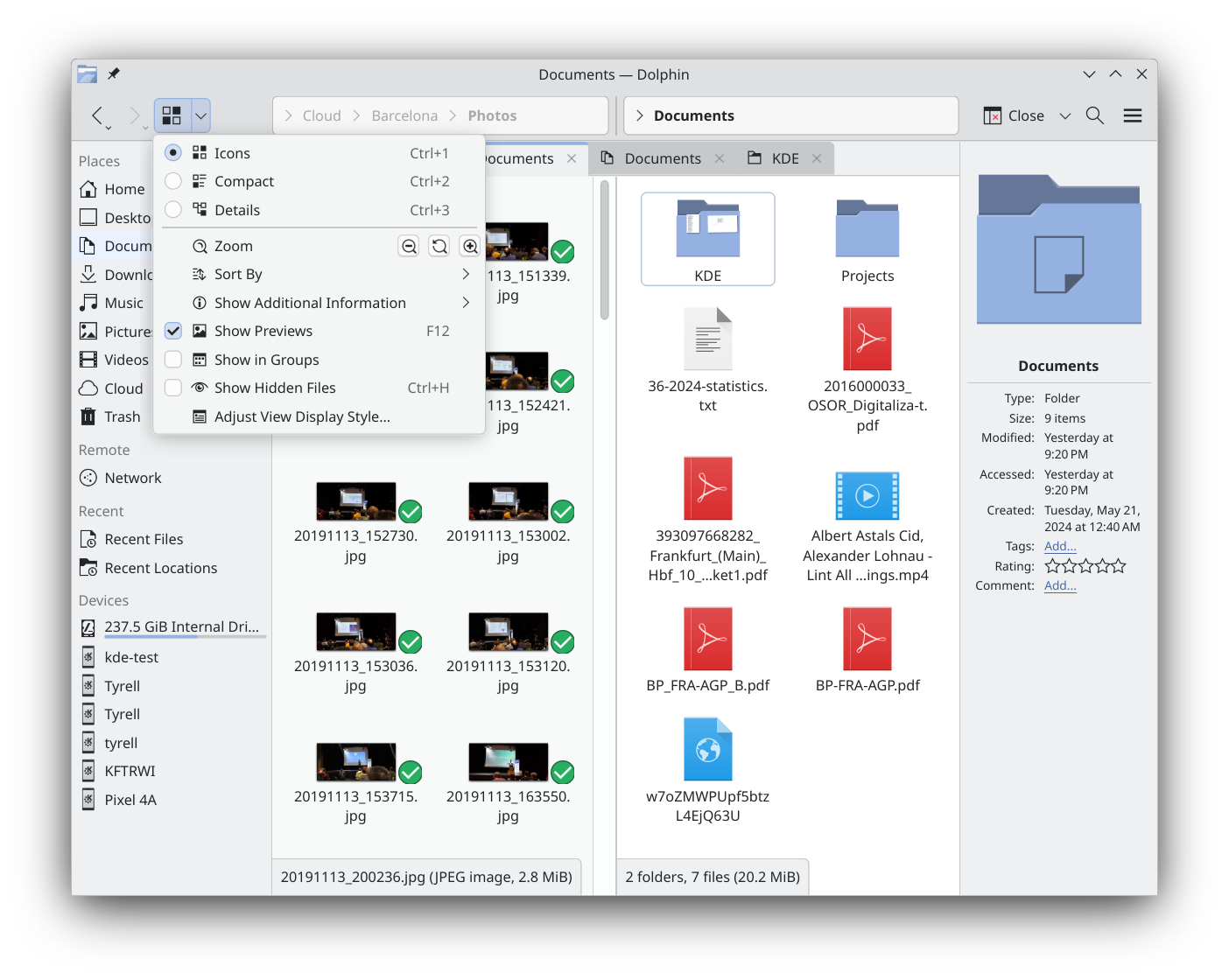Set rating using the fifth star
Screen dimensions: 1229x980
(x=1118, y=566)
